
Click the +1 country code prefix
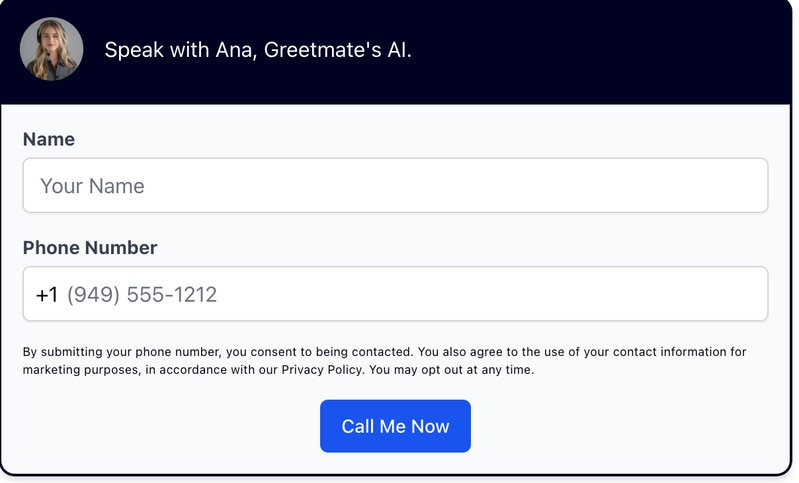click(x=47, y=295)
